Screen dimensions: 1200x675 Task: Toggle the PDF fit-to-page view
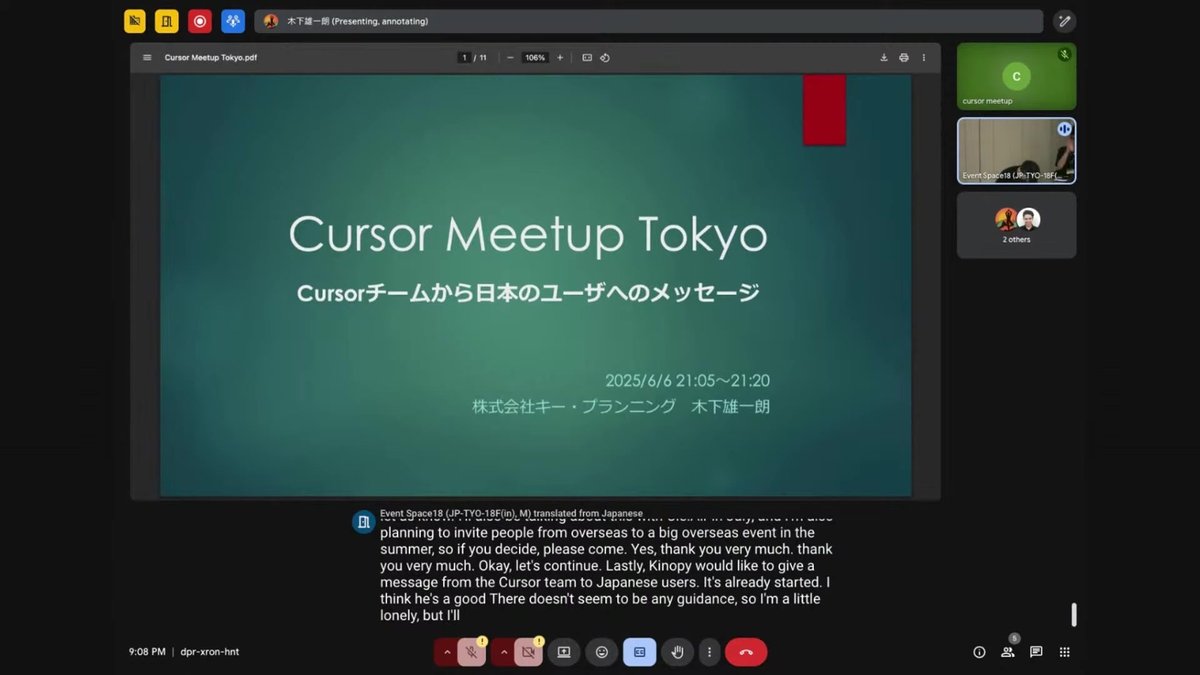(x=587, y=57)
